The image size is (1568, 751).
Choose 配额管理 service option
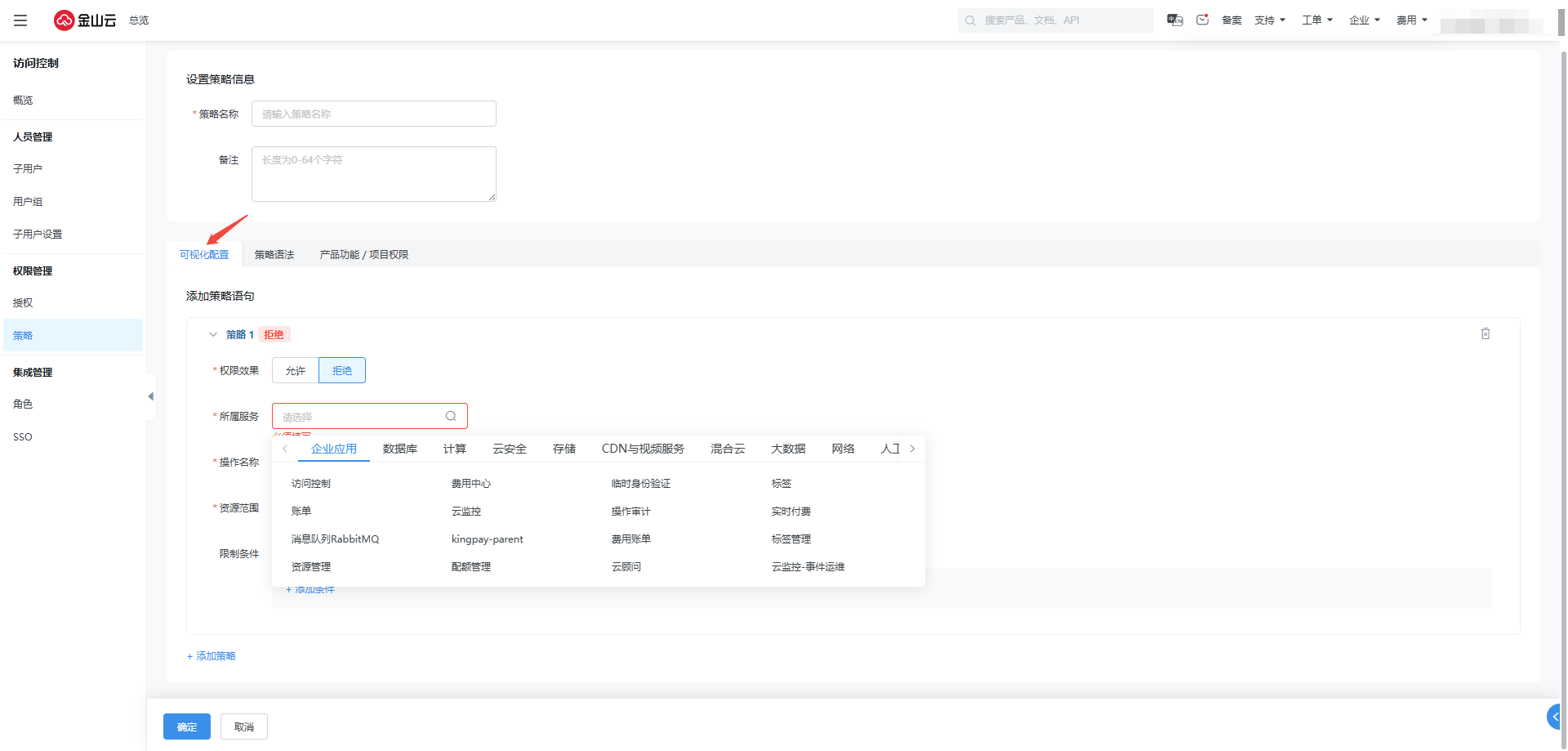pos(471,566)
